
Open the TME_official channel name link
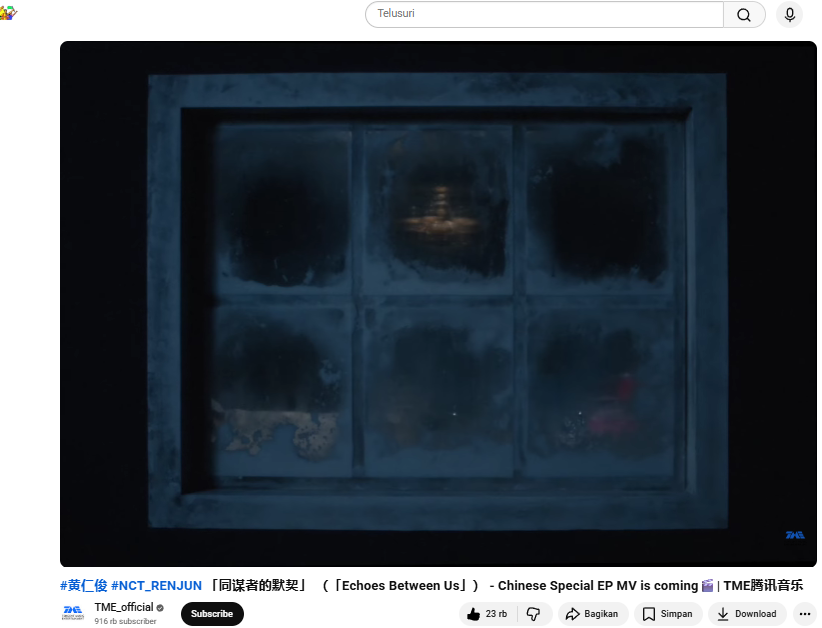click(x=124, y=607)
